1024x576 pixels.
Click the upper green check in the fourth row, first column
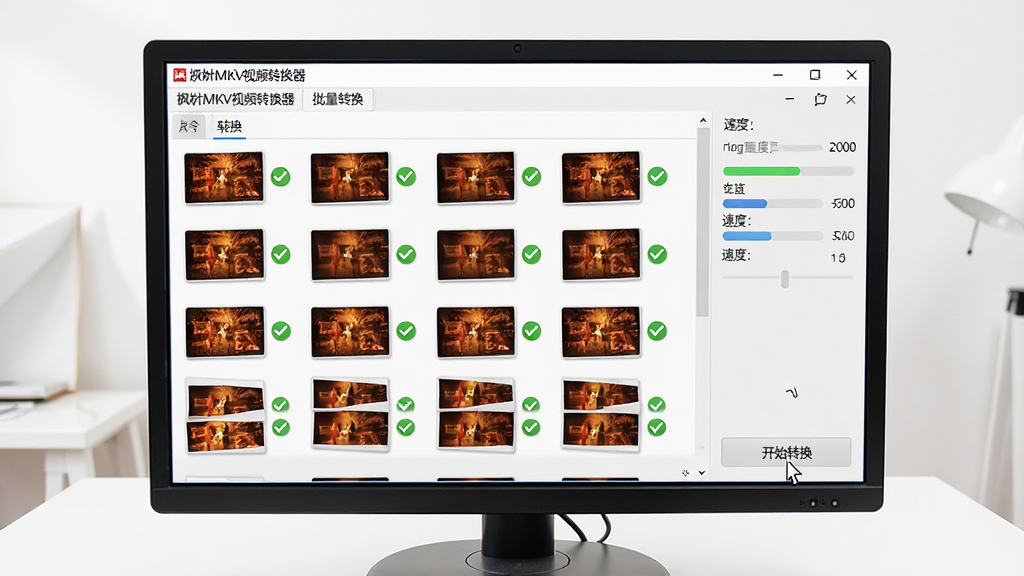point(281,405)
